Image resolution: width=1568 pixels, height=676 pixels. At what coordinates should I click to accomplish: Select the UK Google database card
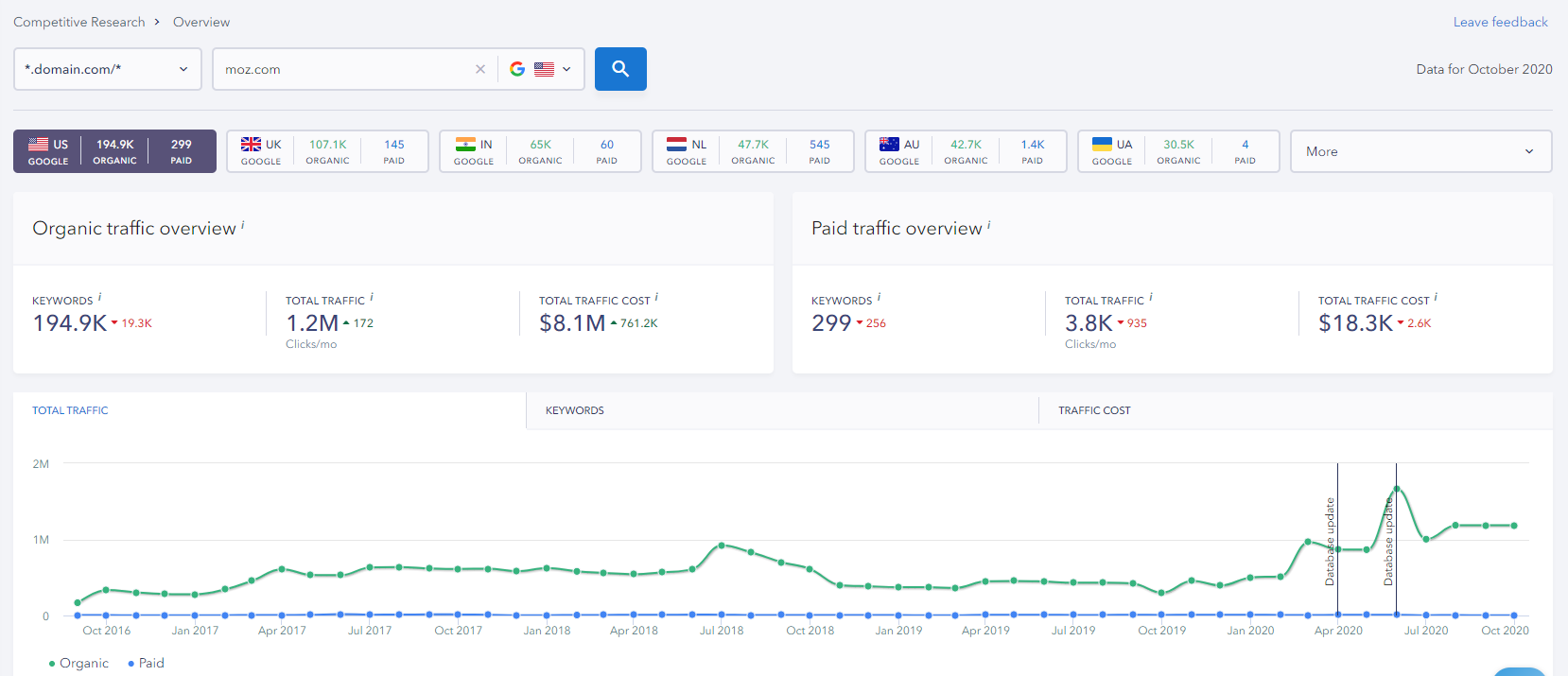[x=327, y=151]
